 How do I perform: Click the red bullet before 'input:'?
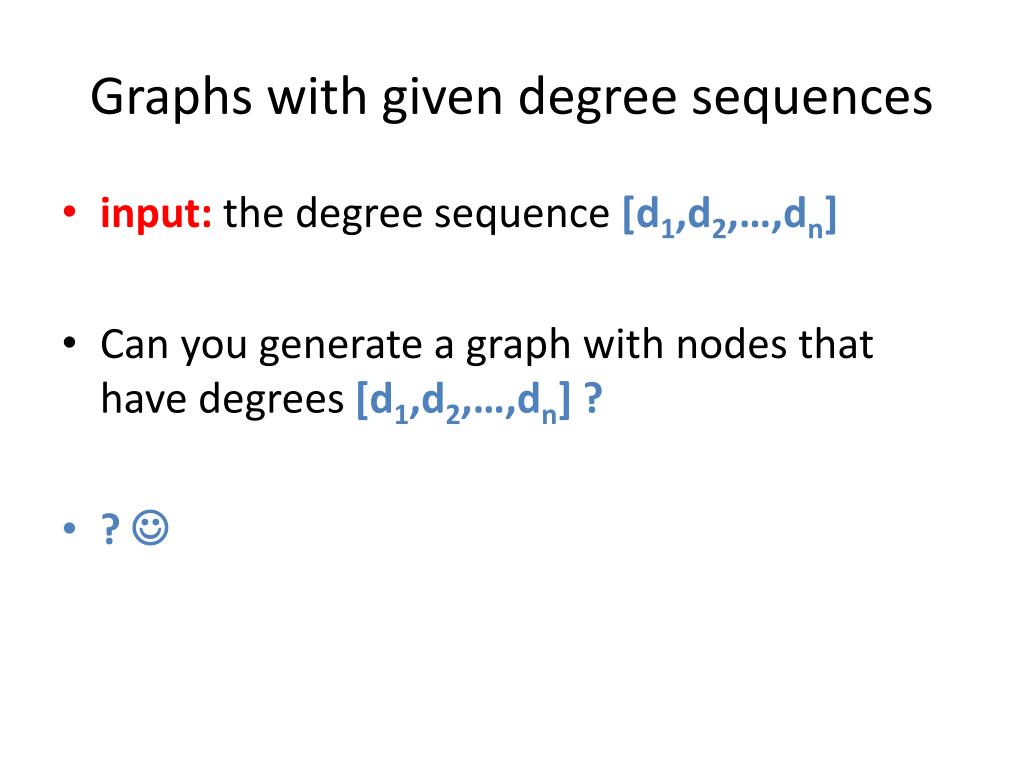(69, 212)
